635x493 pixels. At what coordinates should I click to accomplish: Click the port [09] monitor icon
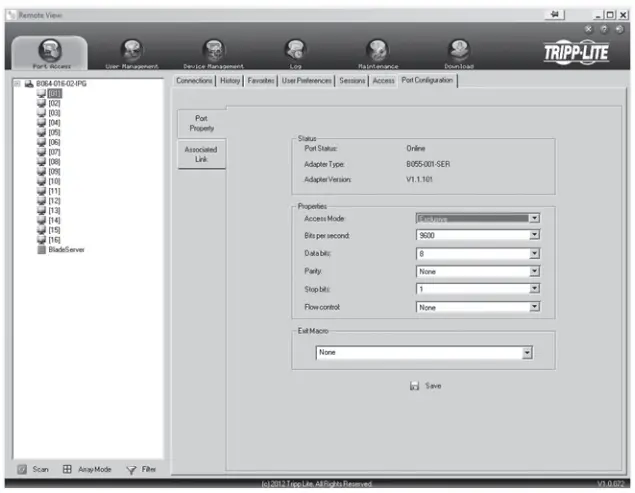tap(41, 171)
